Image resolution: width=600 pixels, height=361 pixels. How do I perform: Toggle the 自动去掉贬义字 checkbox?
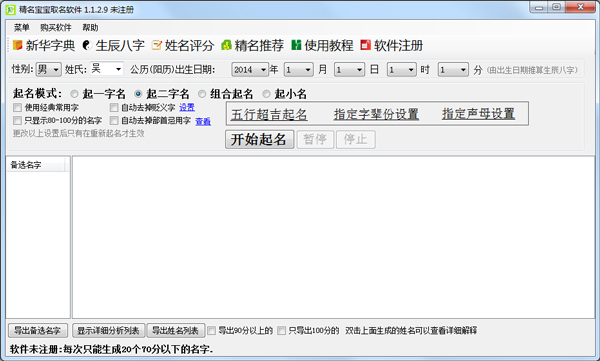click(114, 108)
